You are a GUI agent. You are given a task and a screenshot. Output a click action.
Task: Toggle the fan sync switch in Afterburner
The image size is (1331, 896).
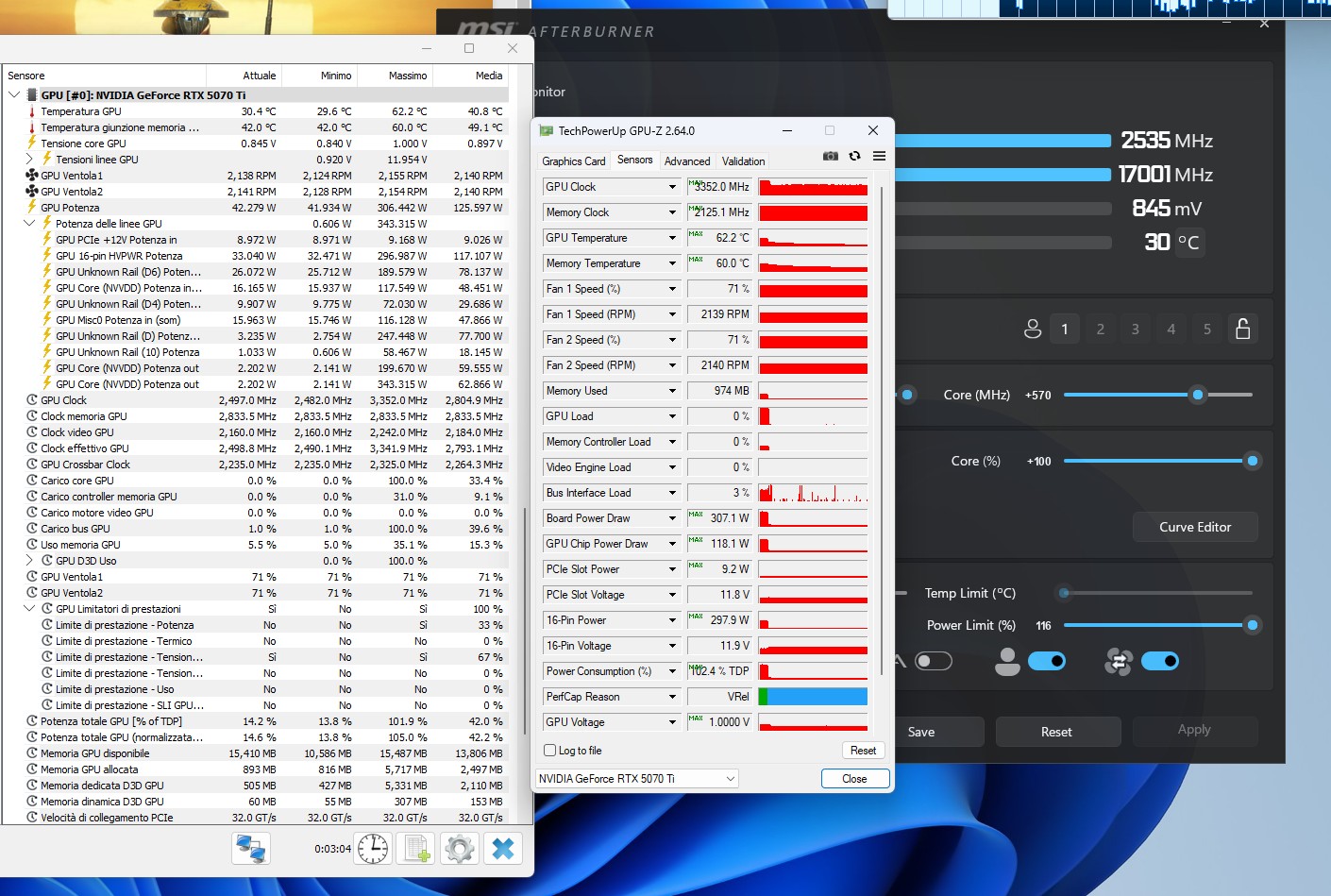1160,661
